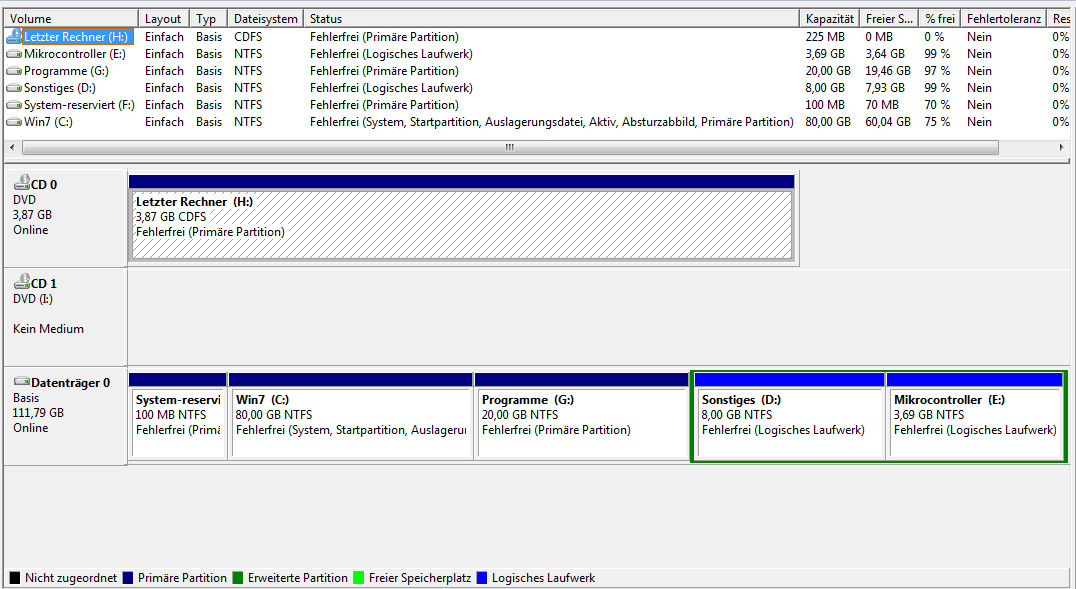
Task: Select the Datenträger 0 disk label panel
Action: pos(65,416)
